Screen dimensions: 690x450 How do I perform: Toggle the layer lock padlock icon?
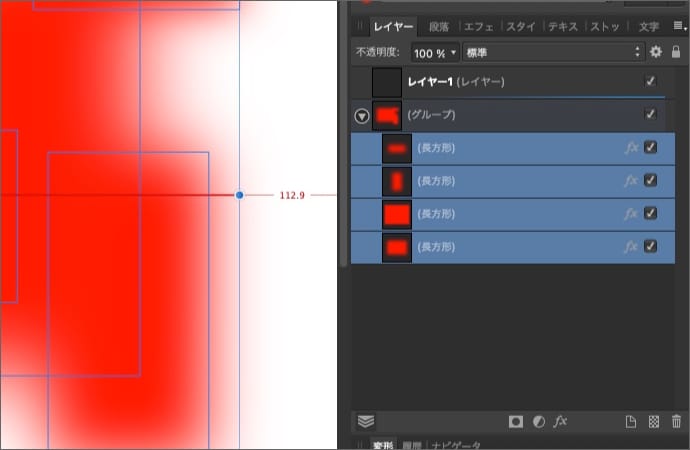[x=677, y=51]
